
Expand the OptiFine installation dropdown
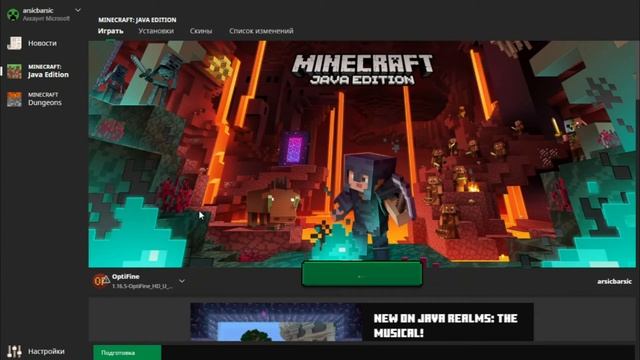pos(182,281)
